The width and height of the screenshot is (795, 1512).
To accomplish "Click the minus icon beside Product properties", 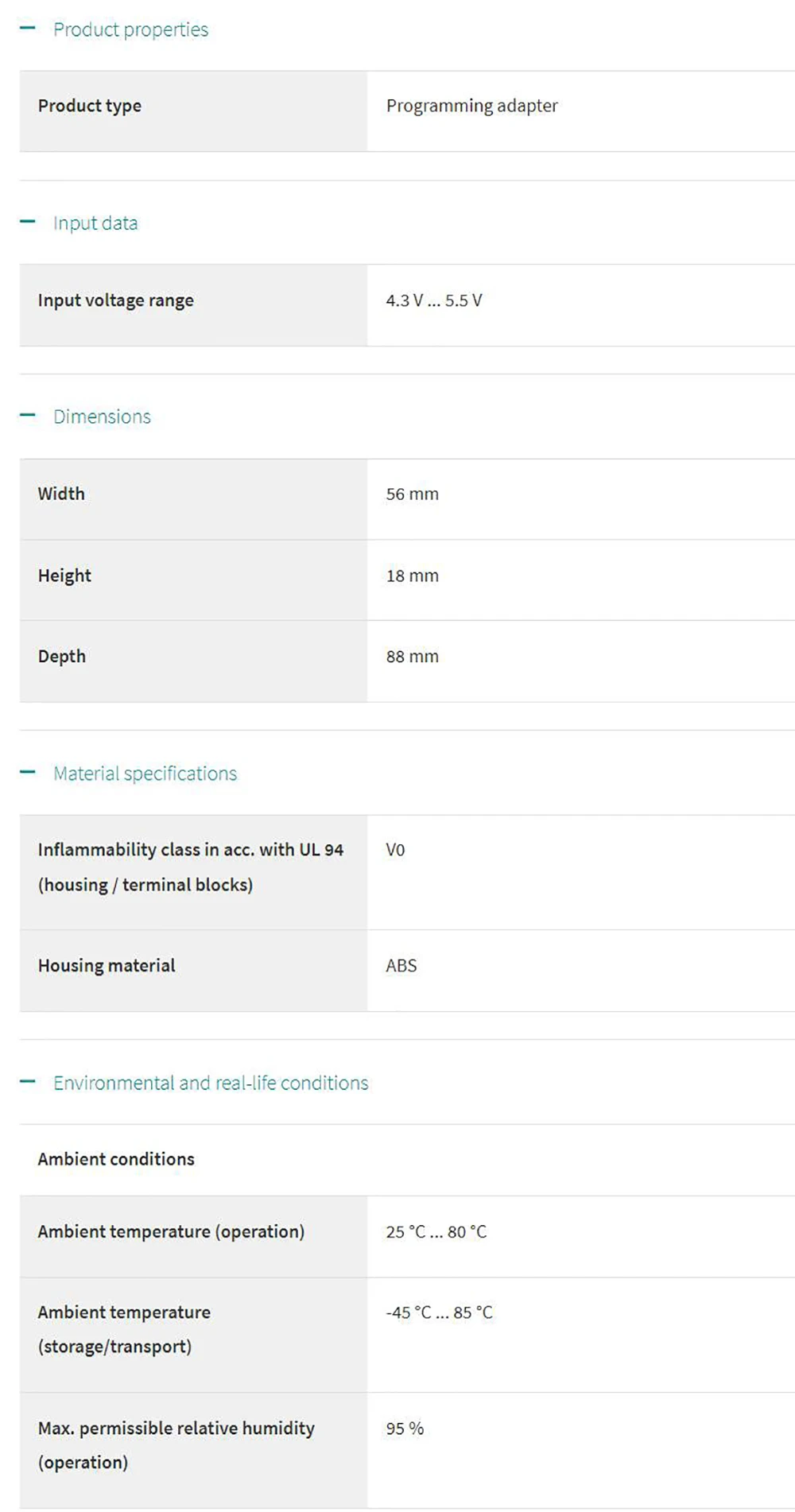I will [x=28, y=29].
